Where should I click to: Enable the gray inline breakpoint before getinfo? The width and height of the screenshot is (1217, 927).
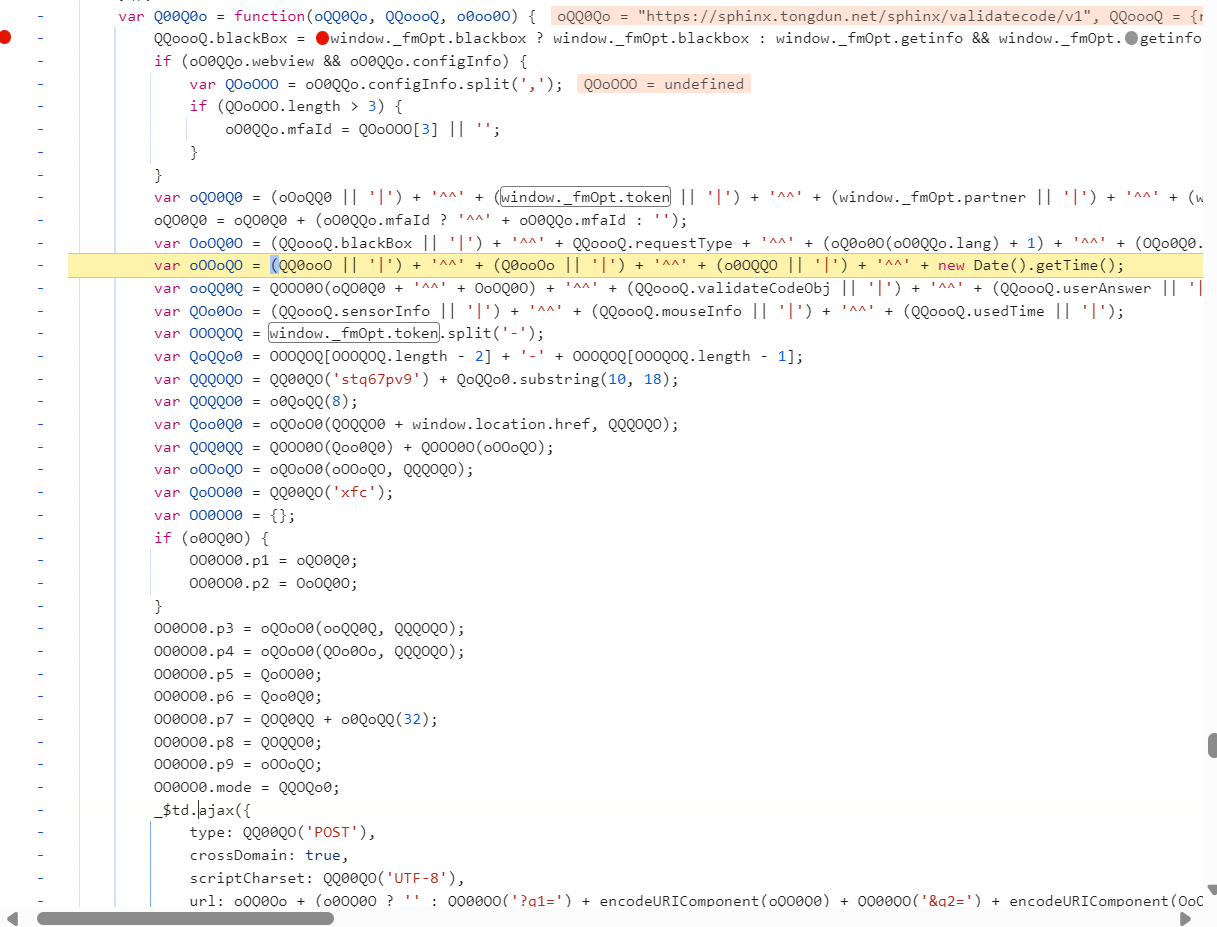(1131, 38)
